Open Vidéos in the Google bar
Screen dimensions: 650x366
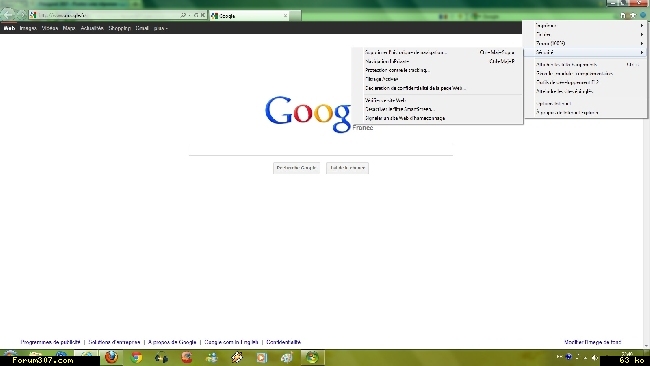click(x=50, y=28)
